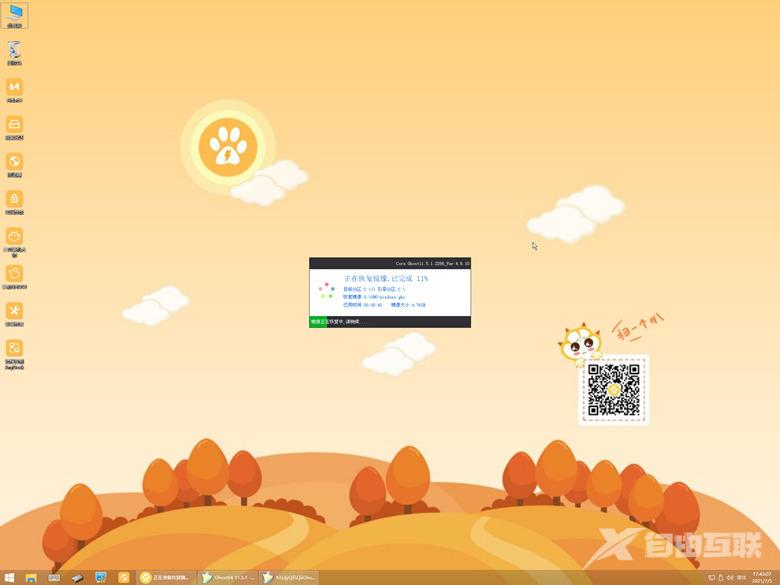Click the large paw sun logo
780x585 pixels.
click(x=228, y=147)
